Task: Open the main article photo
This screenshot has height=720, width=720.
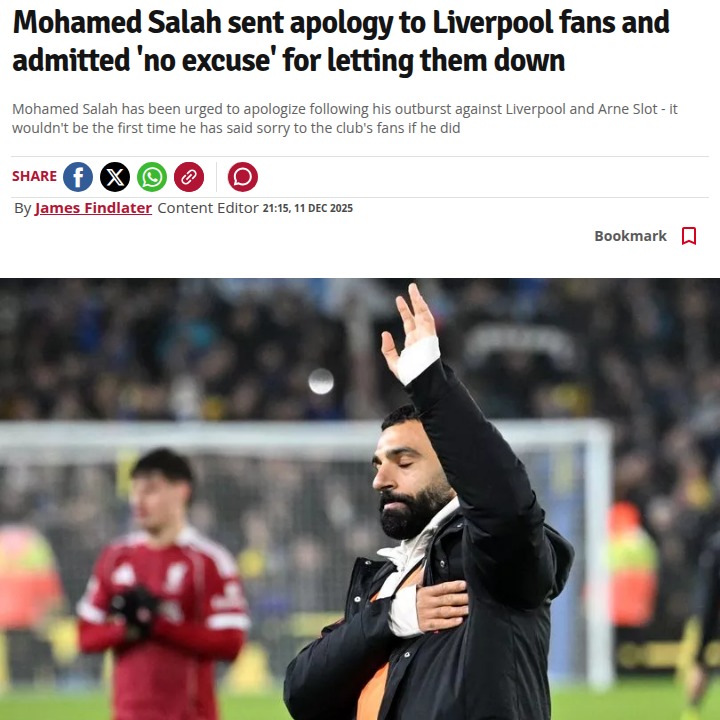Action: click(x=360, y=499)
